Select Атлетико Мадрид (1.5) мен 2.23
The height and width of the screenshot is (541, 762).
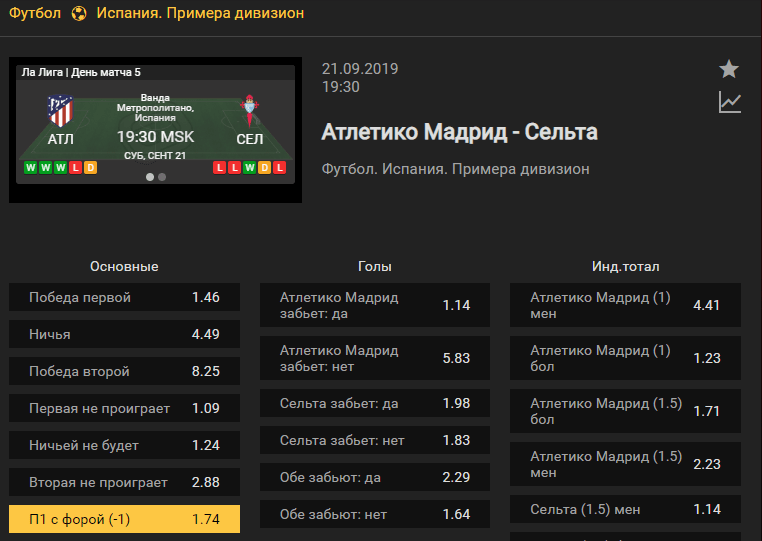(x=625, y=464)
